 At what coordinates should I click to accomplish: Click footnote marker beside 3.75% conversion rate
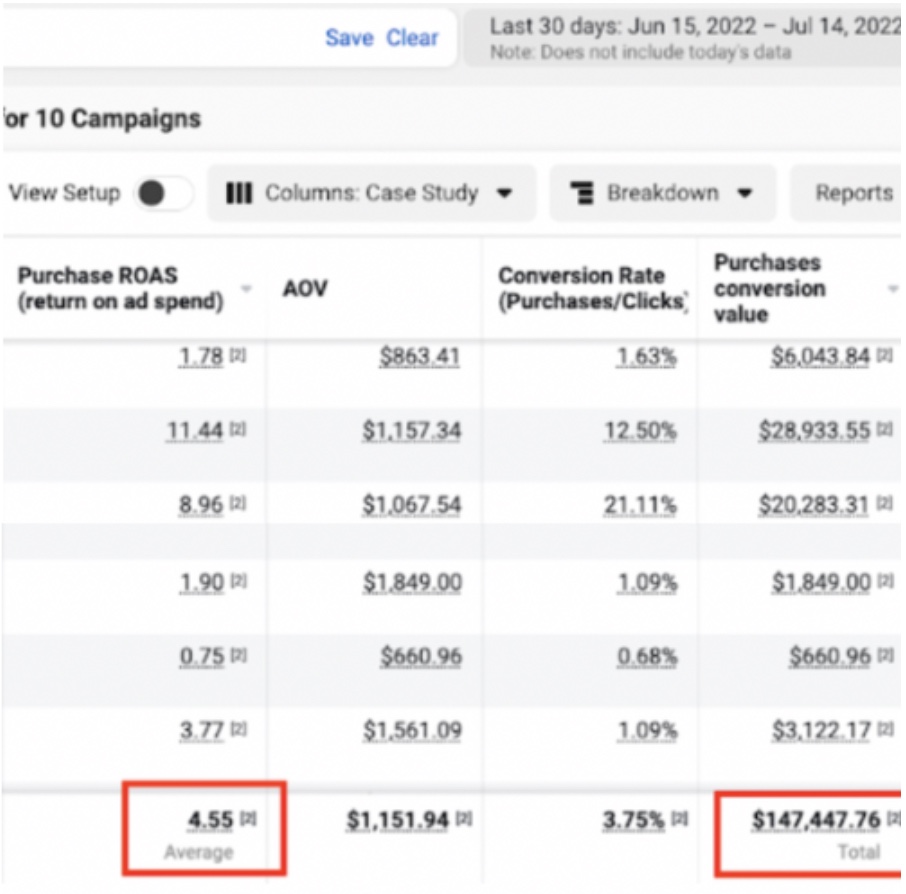pos(679,820)
